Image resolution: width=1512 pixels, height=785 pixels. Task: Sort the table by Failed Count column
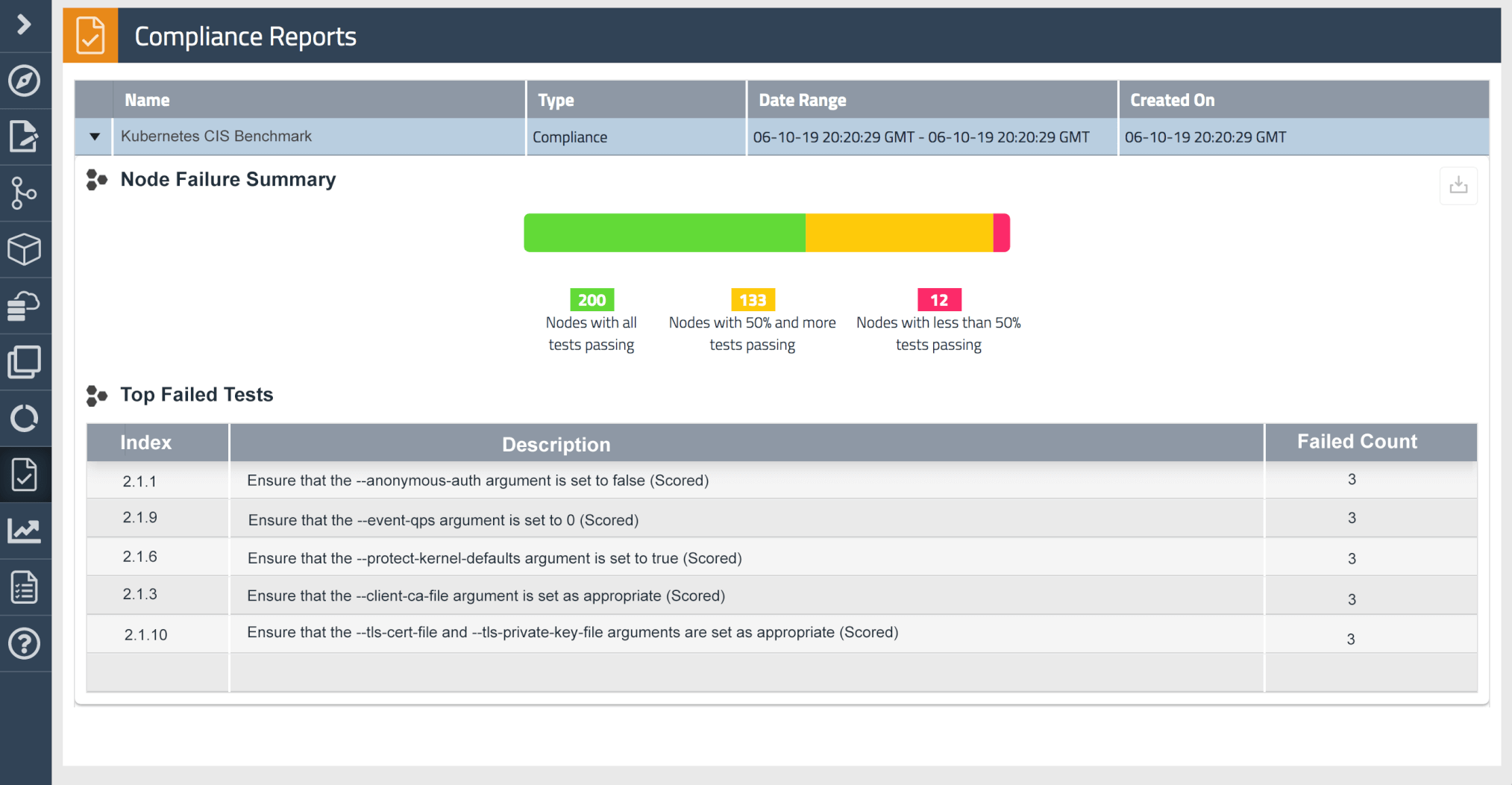point(1355,441)
